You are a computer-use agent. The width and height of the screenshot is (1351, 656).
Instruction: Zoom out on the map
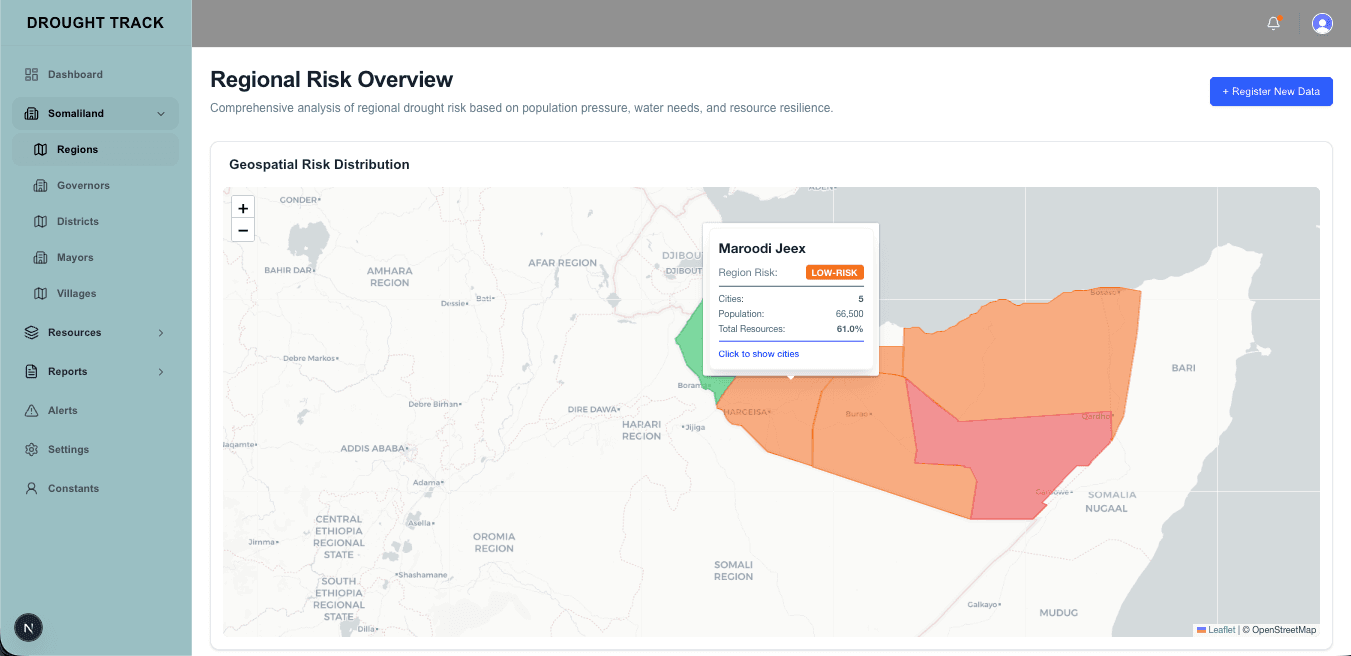tap(243, 231)
